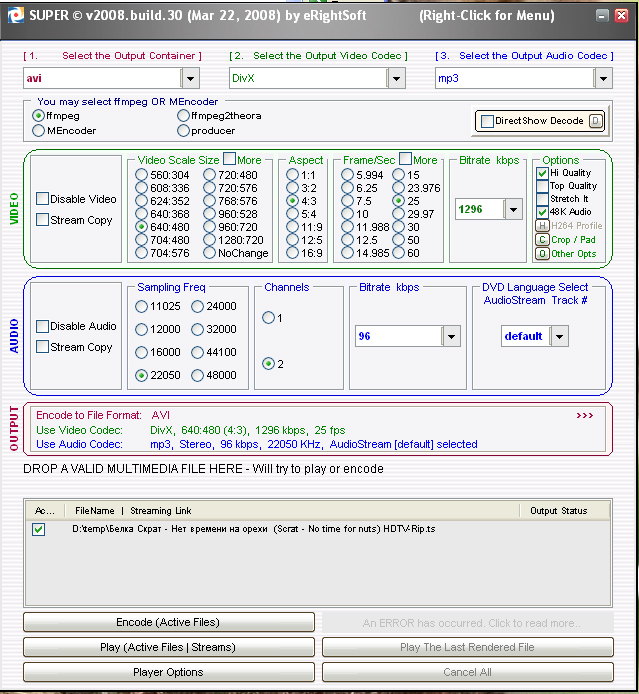
Task: Open Player Options
Action: 168,672
